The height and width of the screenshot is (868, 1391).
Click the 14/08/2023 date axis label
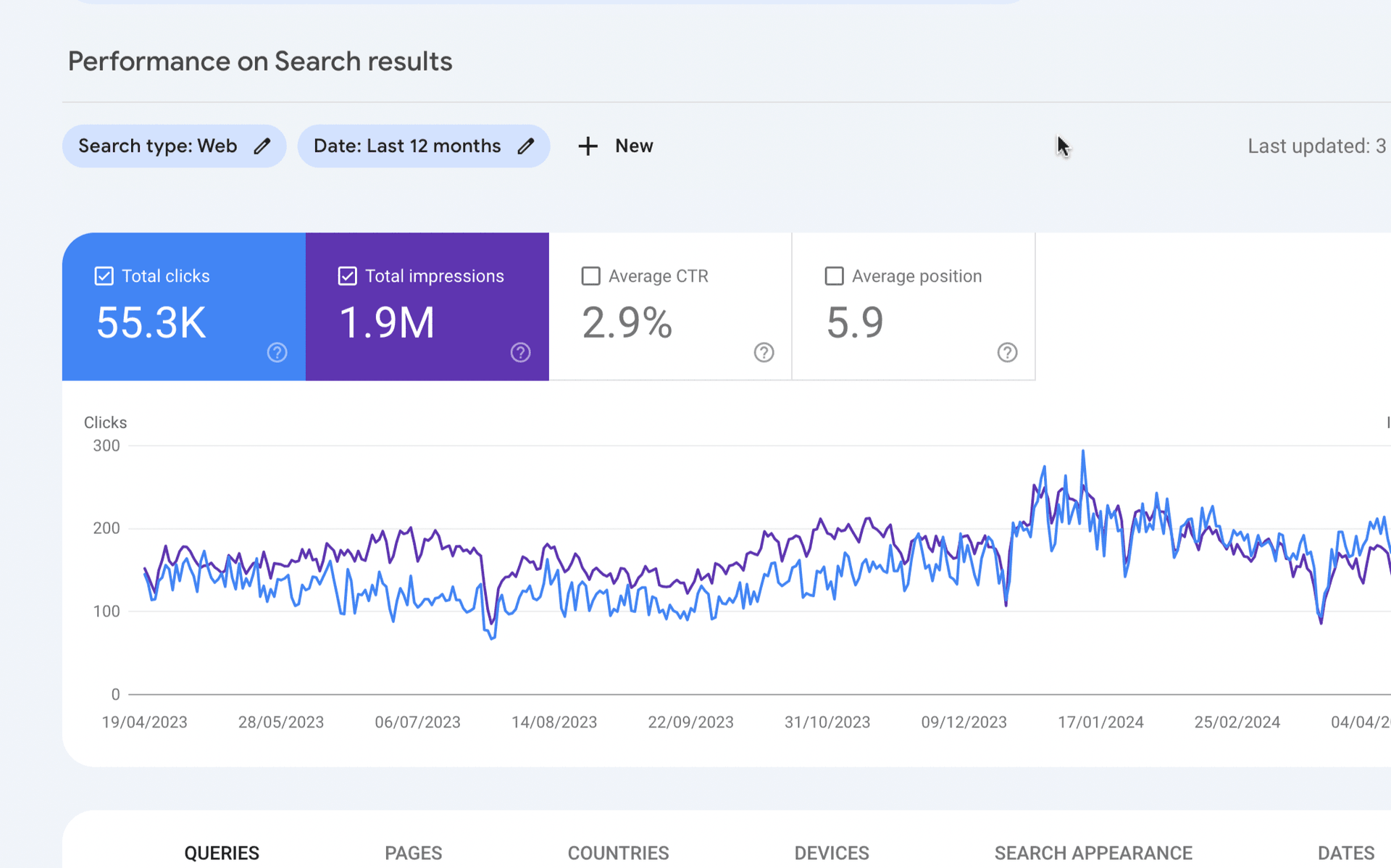554,722
